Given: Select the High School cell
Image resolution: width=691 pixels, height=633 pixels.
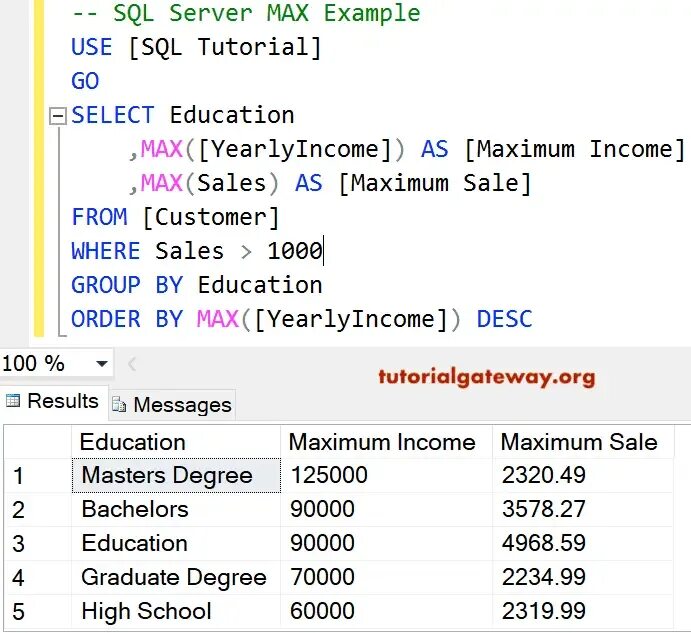Looking at the screenshot, I should [176, 611].
